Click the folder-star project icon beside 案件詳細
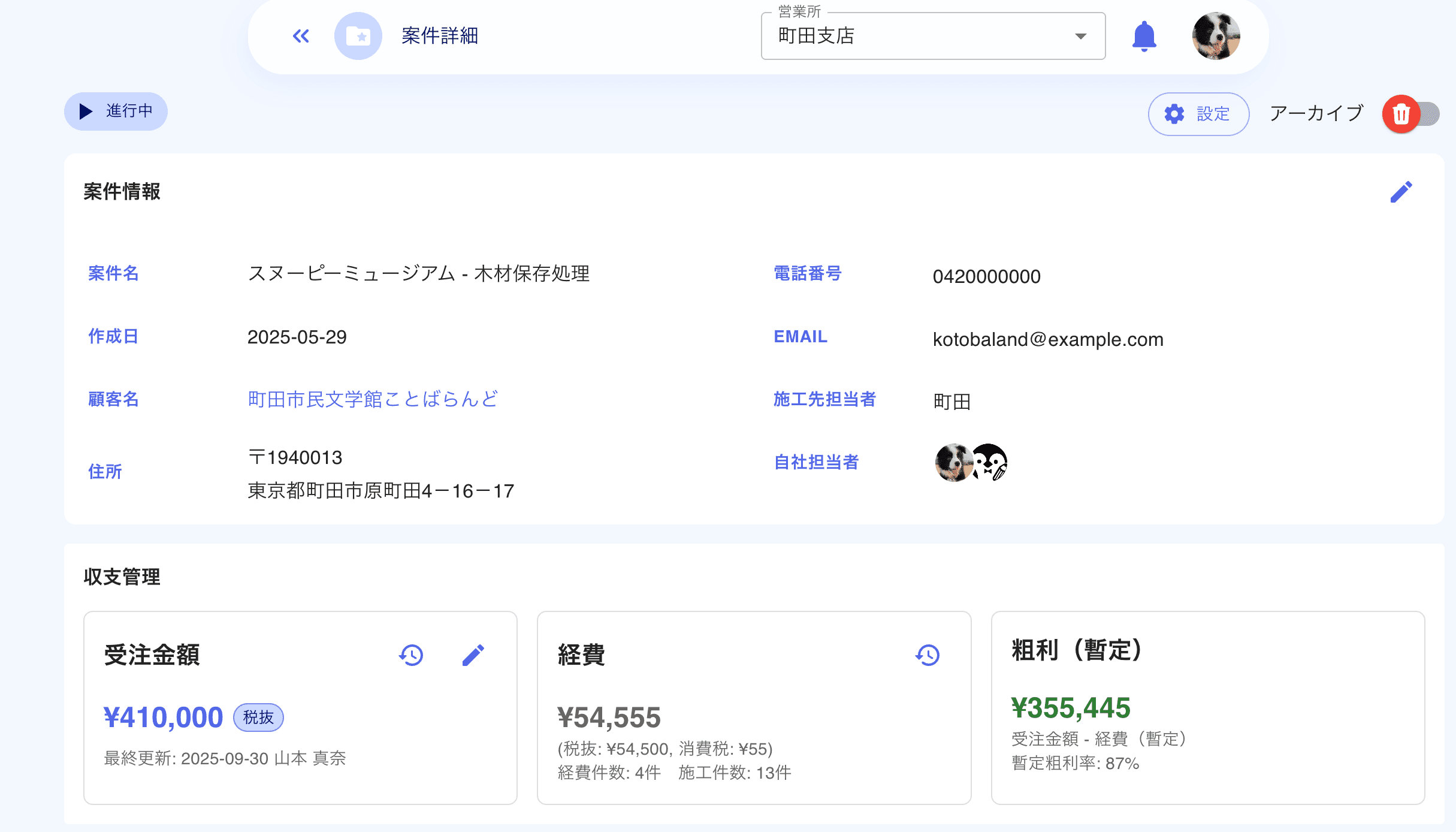The height and width of the screenshot is (832, 1456). (358, 36)
